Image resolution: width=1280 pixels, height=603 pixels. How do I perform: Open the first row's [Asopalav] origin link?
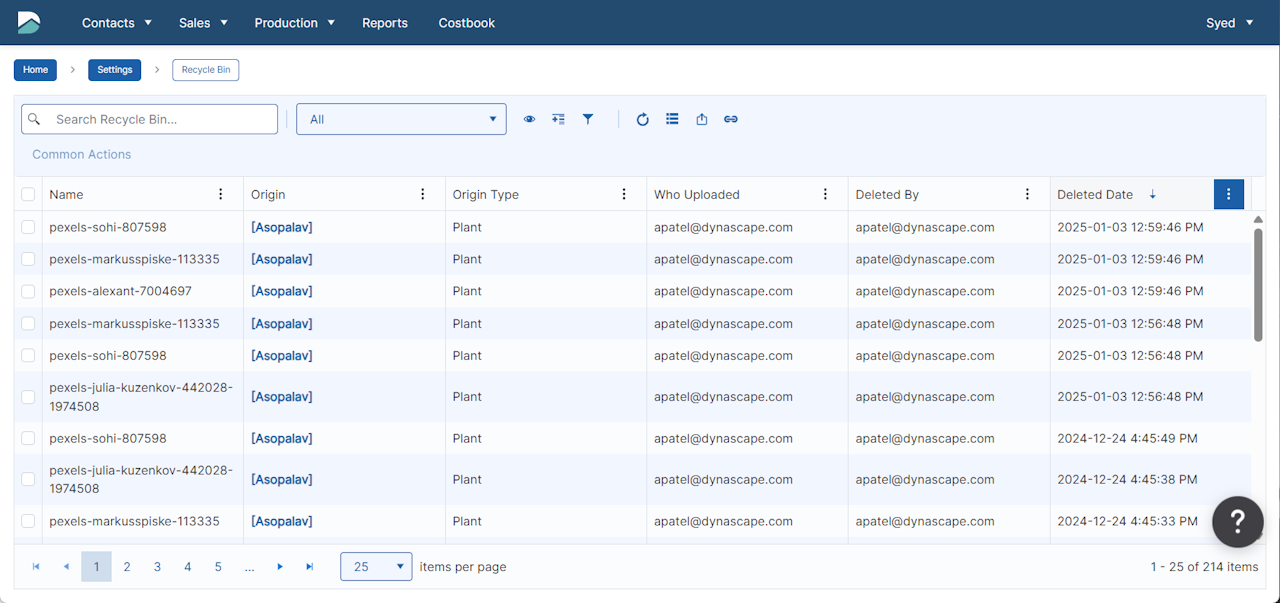(x=281, y=227)
